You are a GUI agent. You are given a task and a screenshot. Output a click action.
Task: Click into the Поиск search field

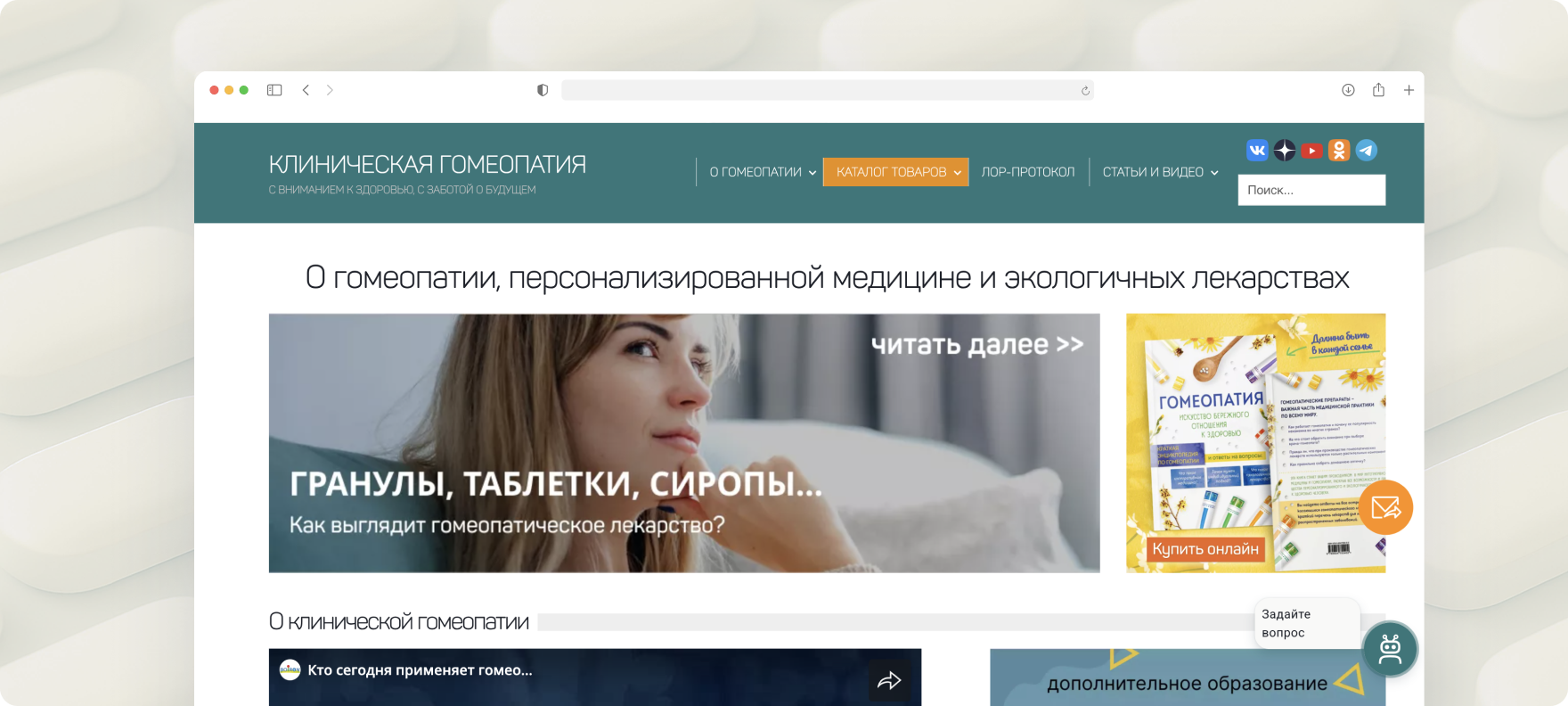pos(1311,190)
